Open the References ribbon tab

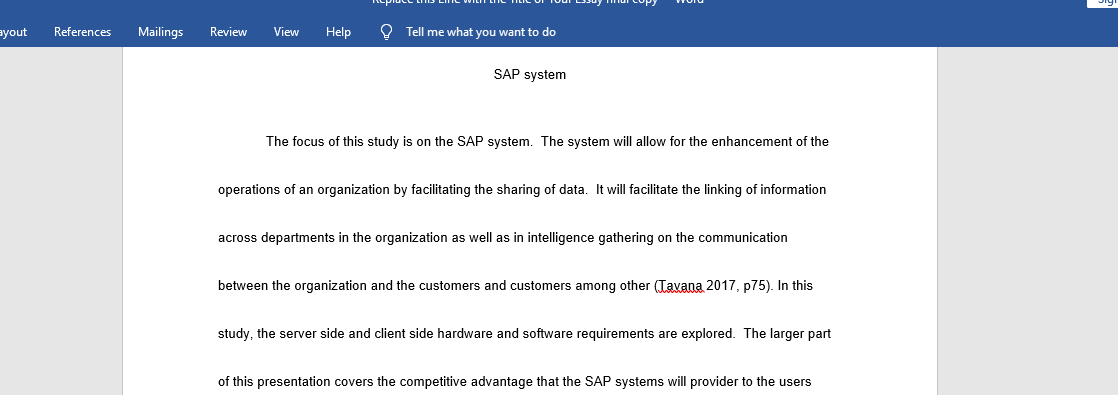coord(83,32)
